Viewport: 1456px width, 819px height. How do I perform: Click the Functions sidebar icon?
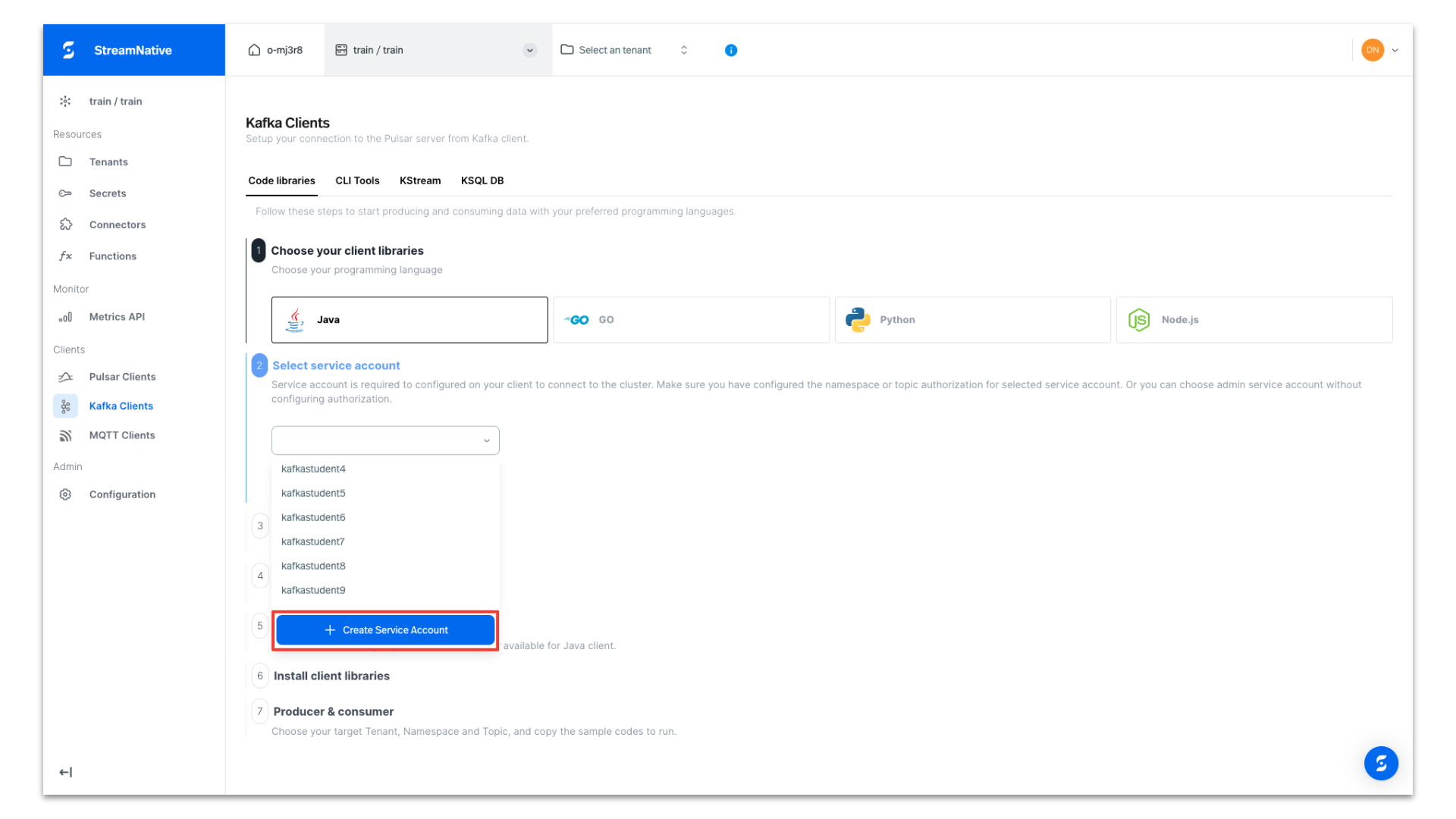(65, 256)
